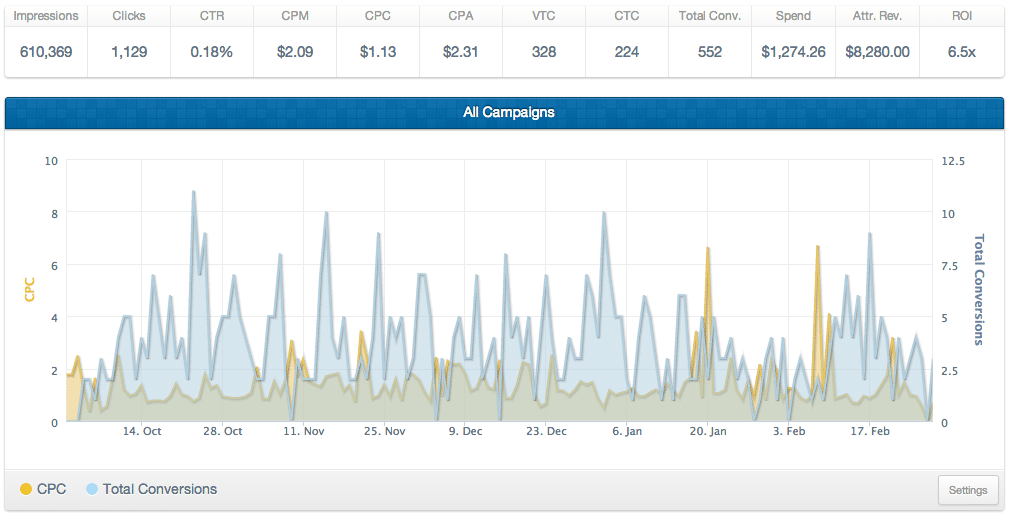Screen dimensions: 1009x515
Task: Select the All Campaigns header bar
Action: coord(504,113)
